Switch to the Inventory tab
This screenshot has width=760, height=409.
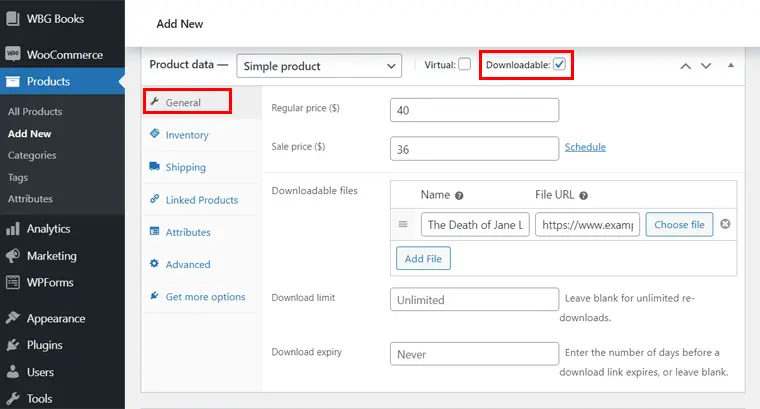click(202, 135)
